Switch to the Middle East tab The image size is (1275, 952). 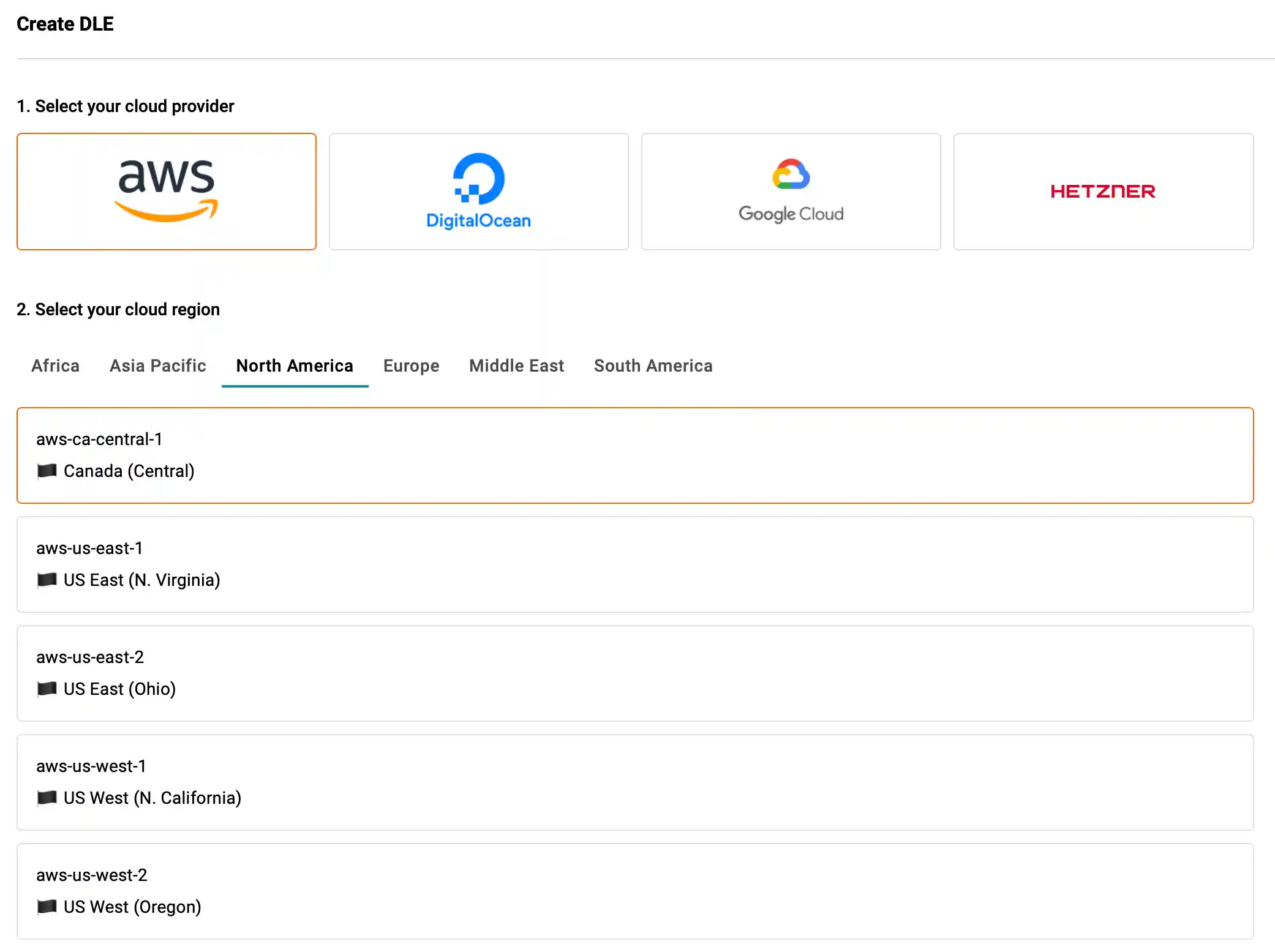coord(516,365)
